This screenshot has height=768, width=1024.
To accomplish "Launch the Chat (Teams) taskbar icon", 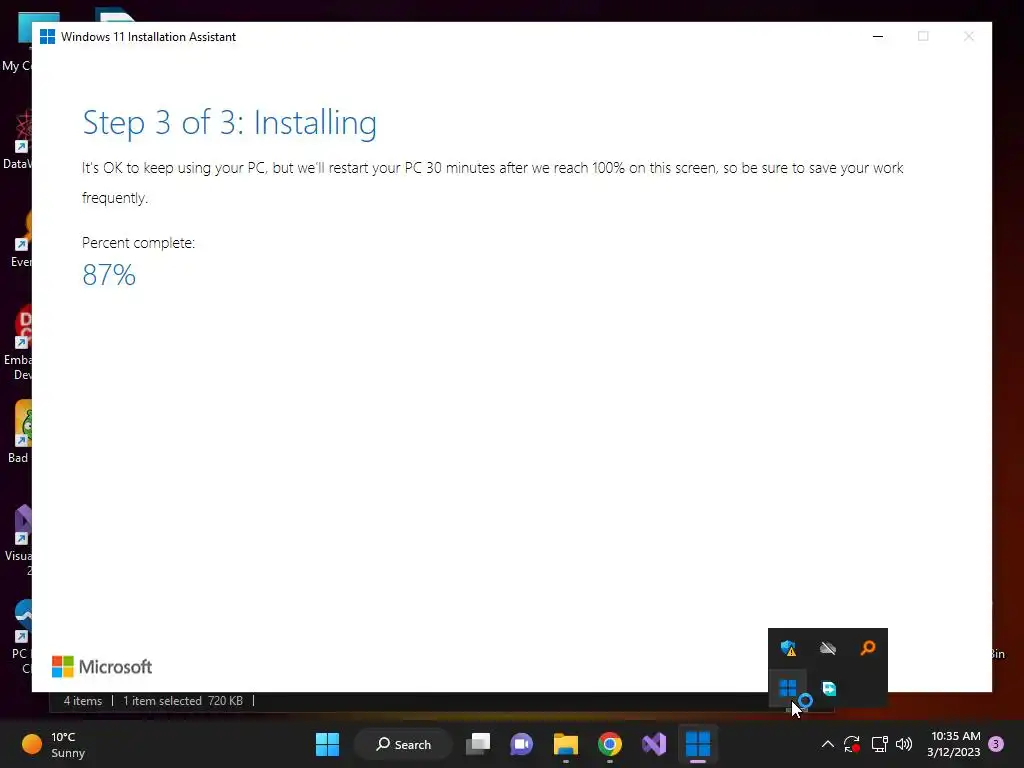I will click(x=521, y=744).
